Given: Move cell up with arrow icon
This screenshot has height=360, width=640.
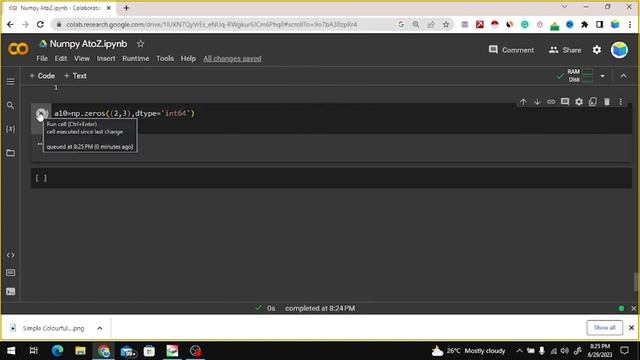Looking at the screenshot, I should click(523, 102).
